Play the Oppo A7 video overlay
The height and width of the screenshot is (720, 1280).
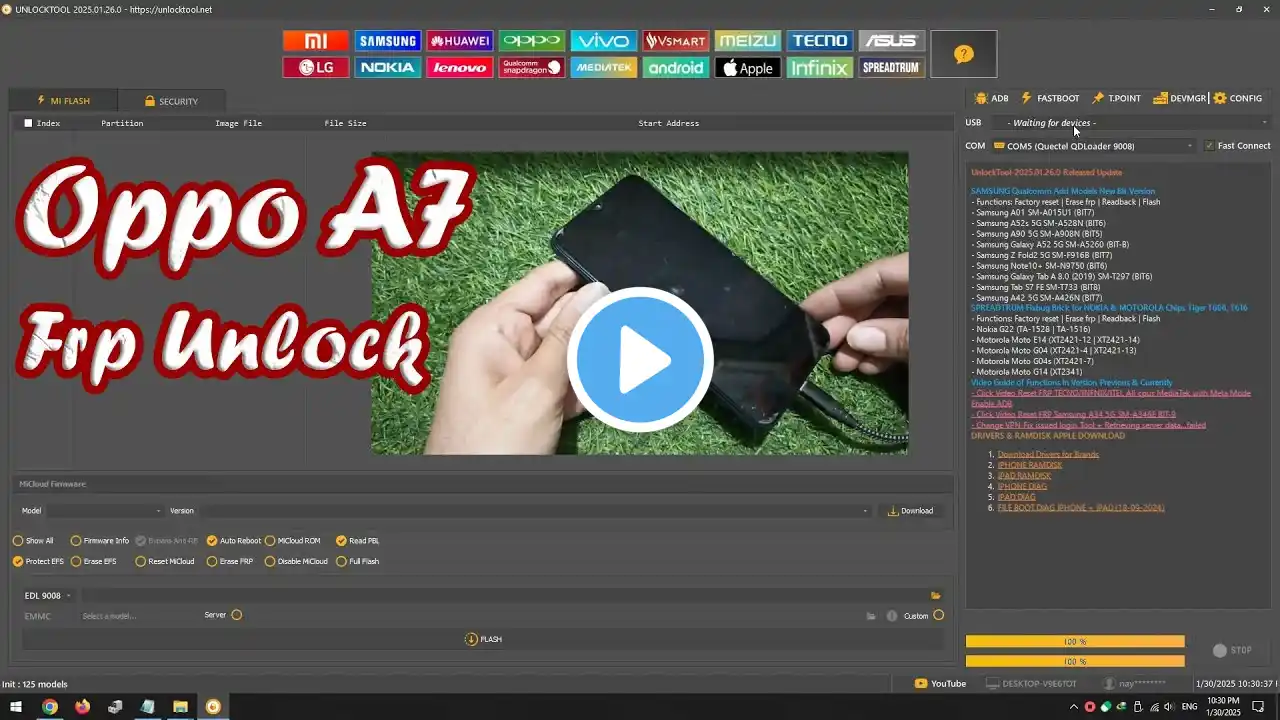pyautogui.click(x=640, y=360)
